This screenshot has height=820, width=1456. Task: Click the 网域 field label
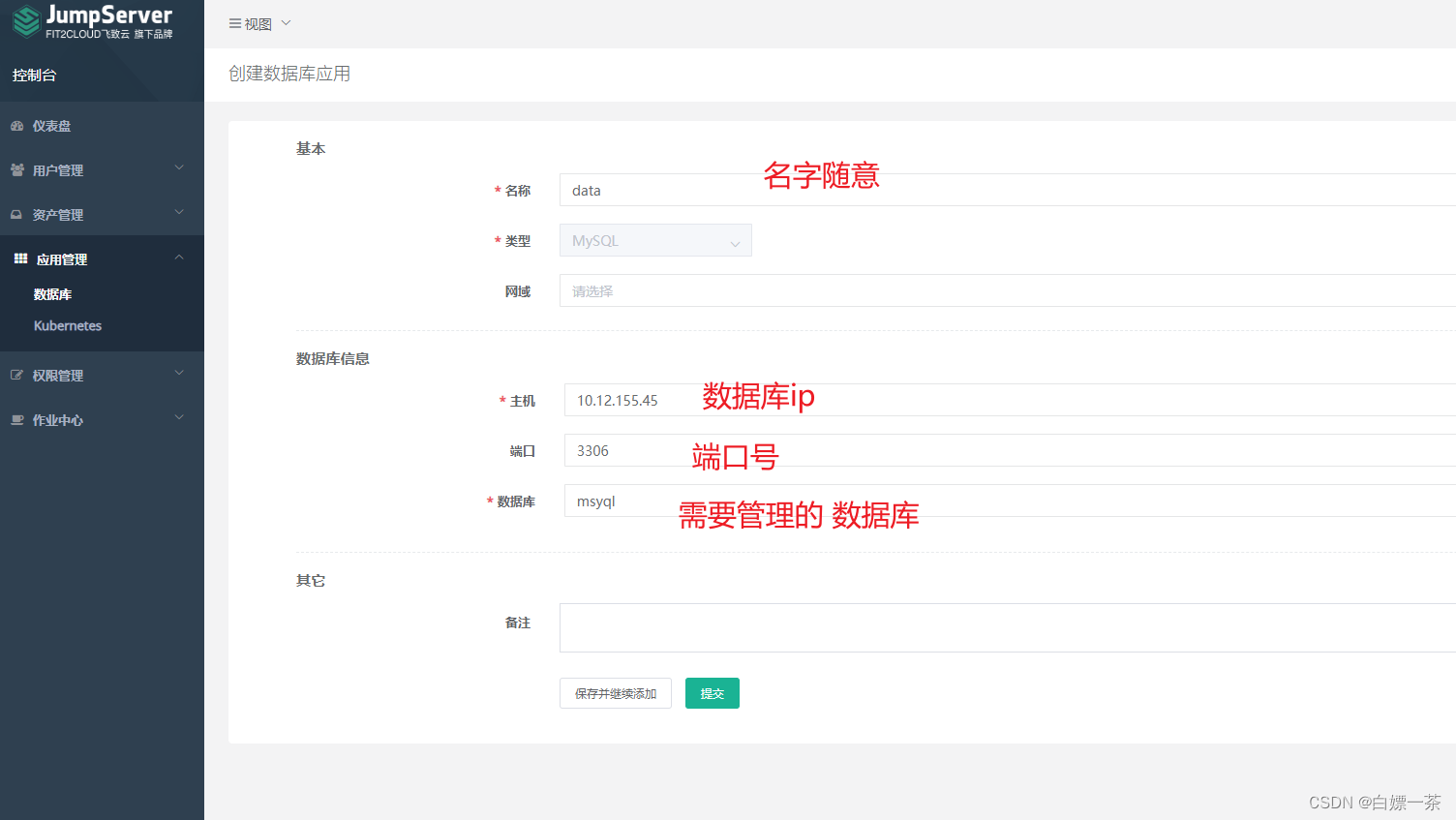pos(518,291)
